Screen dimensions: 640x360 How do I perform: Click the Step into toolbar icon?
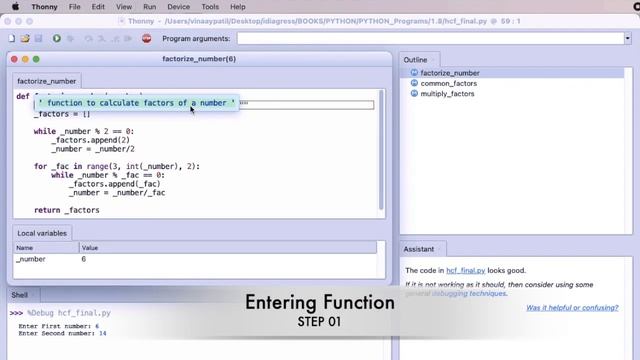tap(102, 38)
